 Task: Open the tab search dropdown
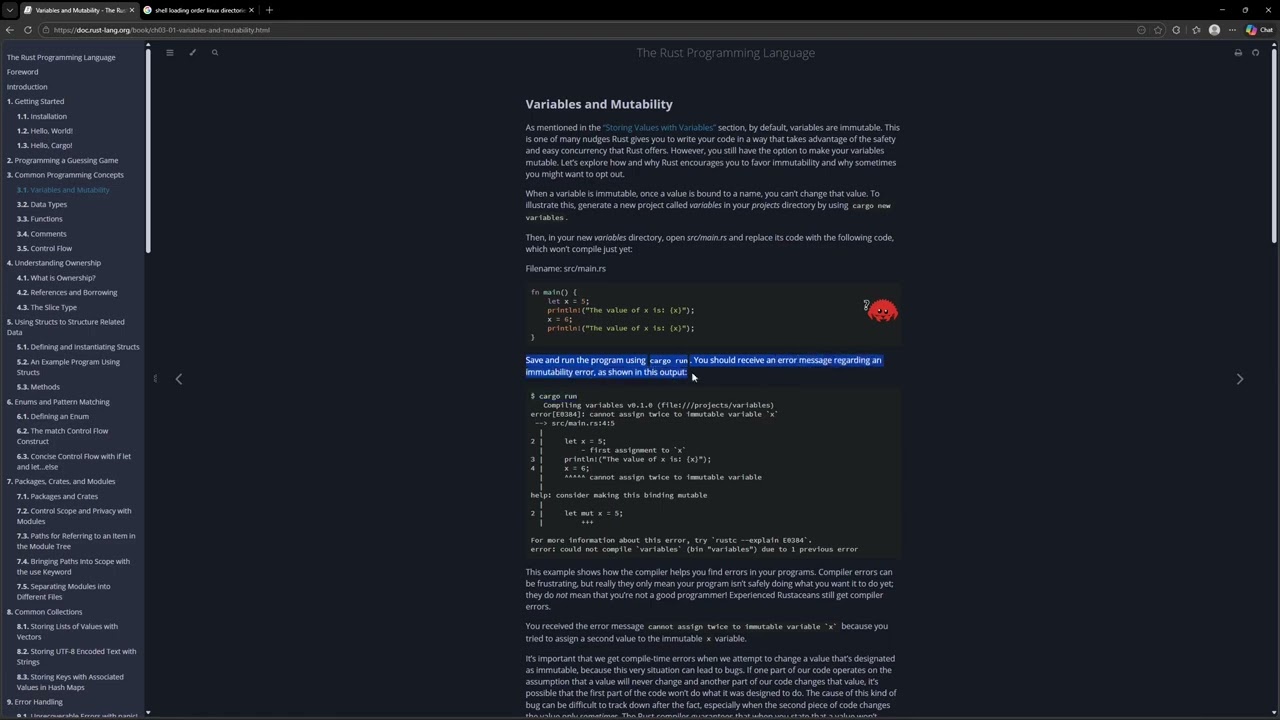click(9, 10)
